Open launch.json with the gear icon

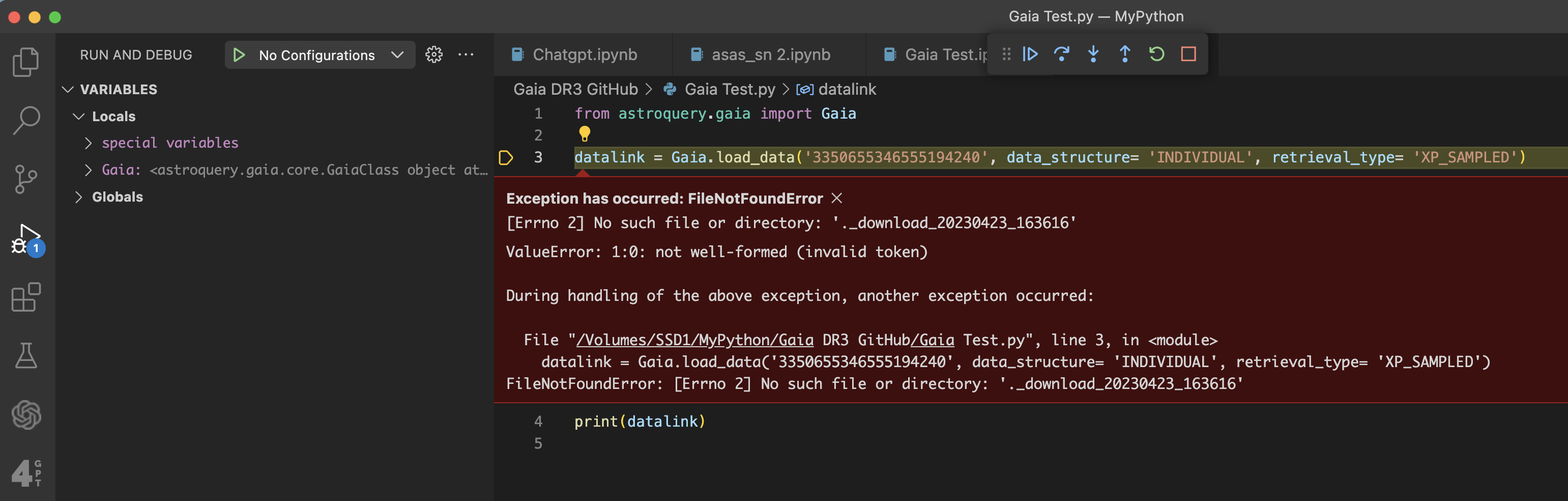coord(434,55)
